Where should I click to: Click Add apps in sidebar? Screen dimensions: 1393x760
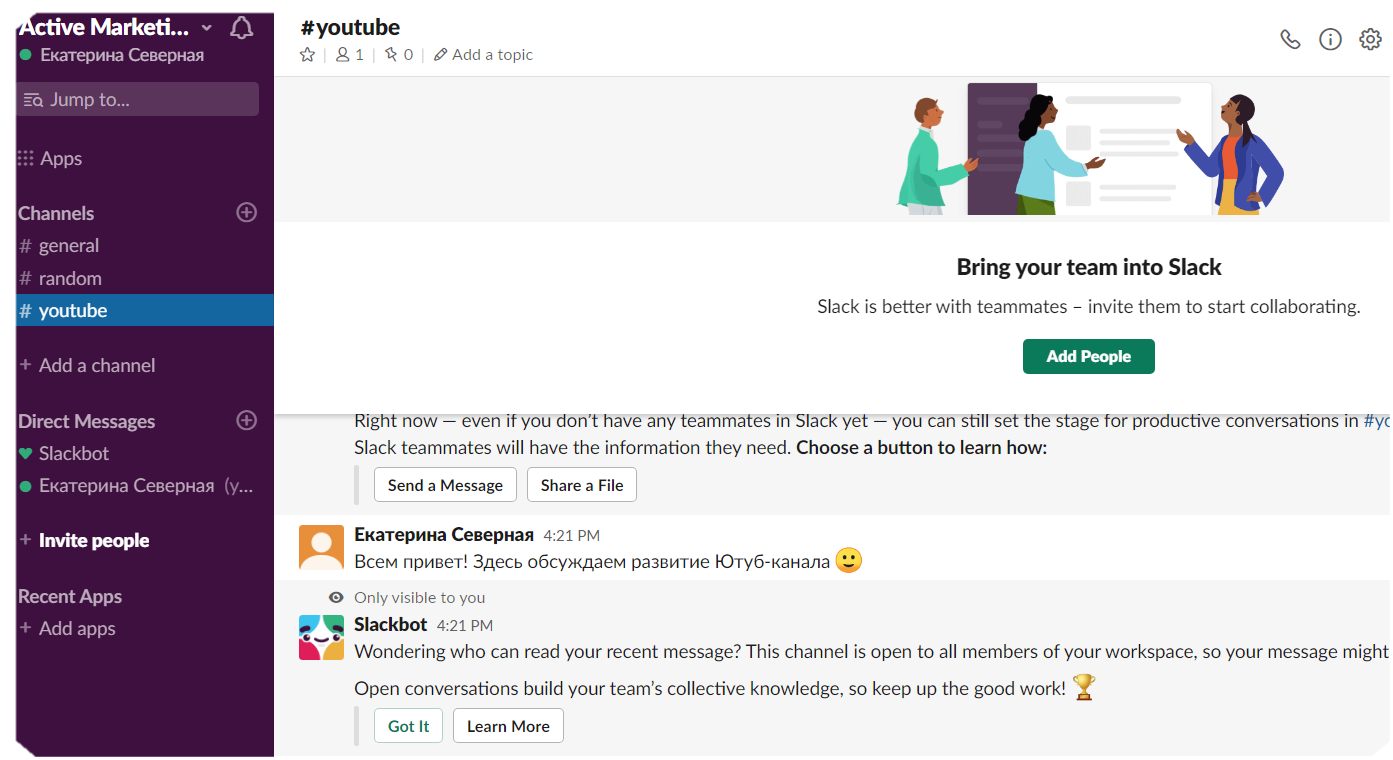pos(68,628)
